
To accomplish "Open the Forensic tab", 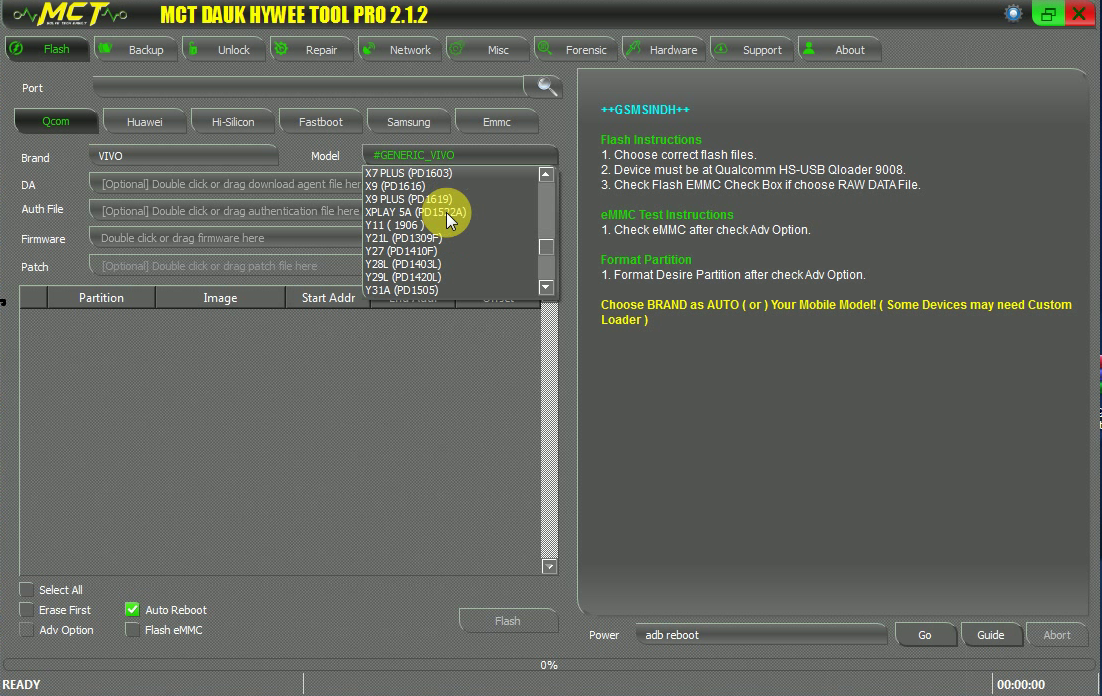I will pyautogui.click(x=574, y=49).
